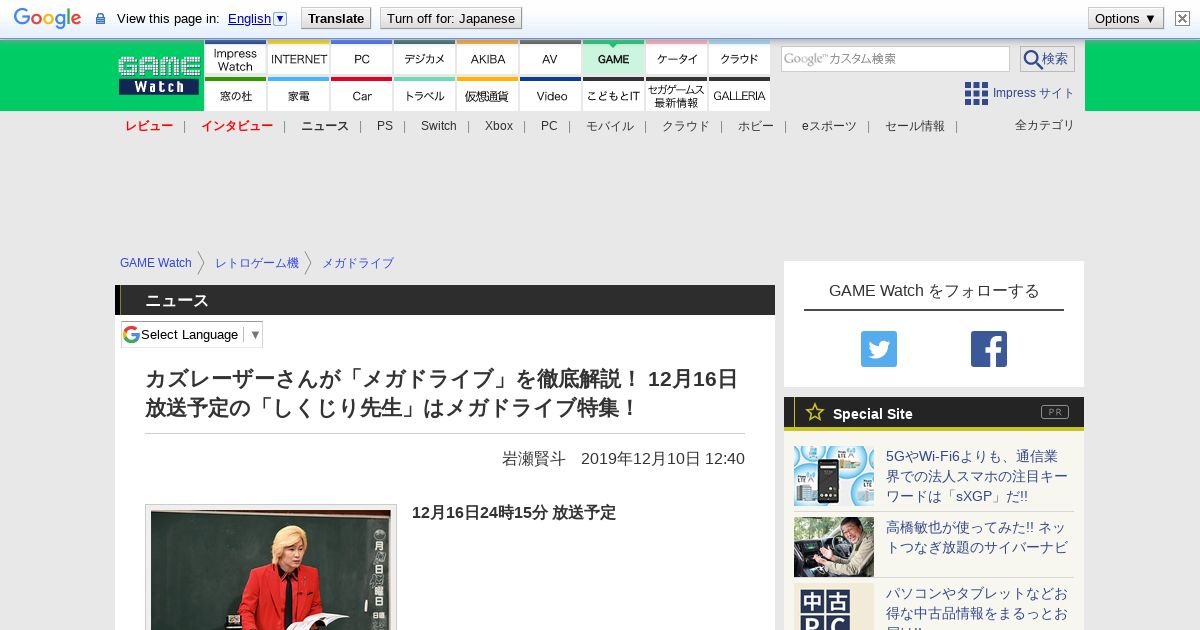The height and width of the screenshot is (630, 1200).
Task: Open the ケータイ tab
Action: tap(677, 59)
